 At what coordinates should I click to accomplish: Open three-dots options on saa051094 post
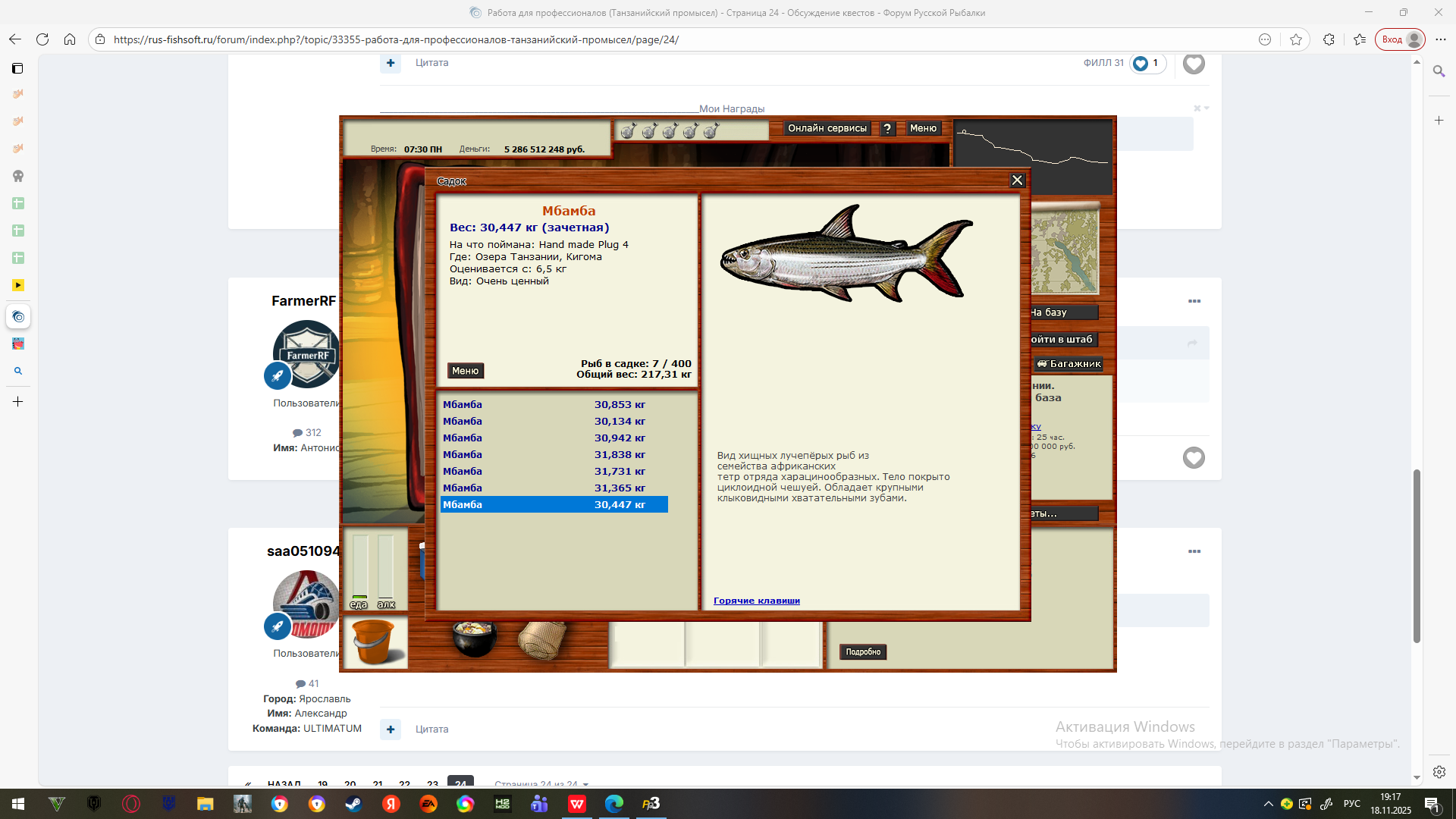pos(1194,551)
